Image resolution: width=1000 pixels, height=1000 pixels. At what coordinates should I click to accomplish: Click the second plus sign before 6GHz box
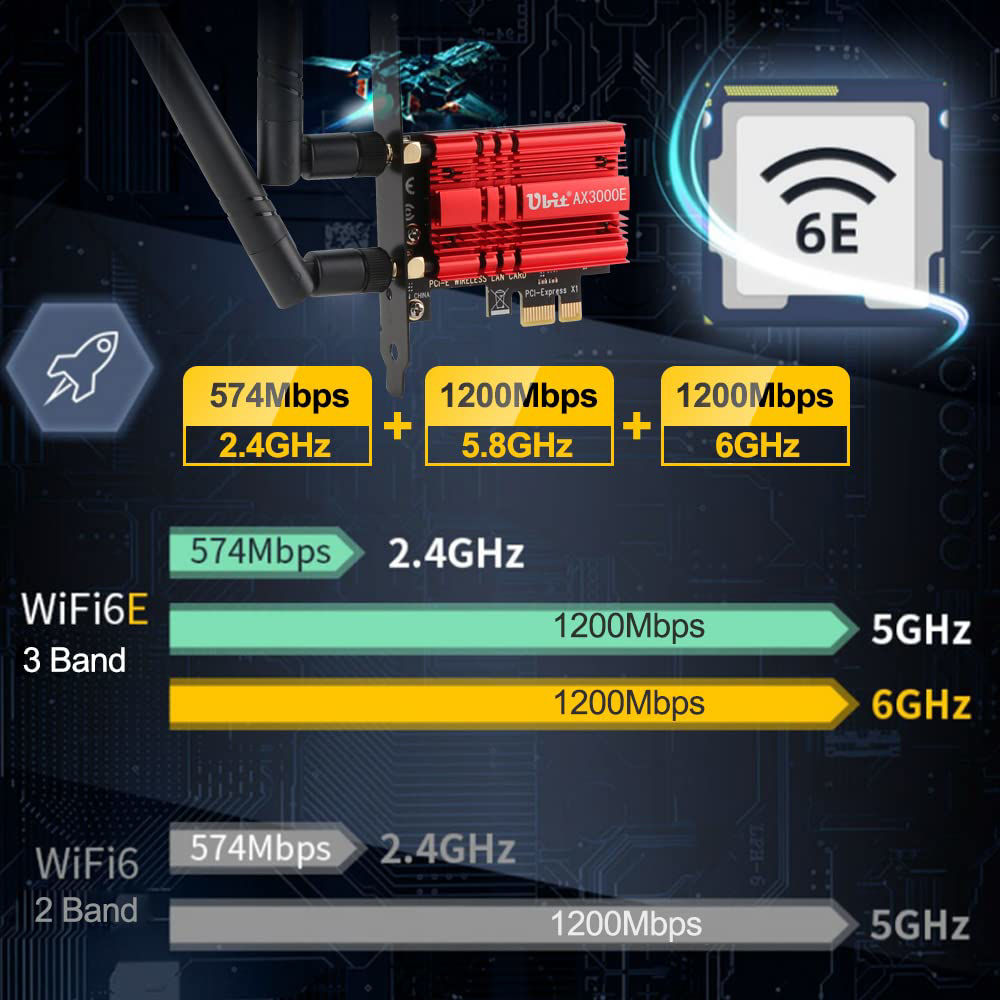coord(636,425)
